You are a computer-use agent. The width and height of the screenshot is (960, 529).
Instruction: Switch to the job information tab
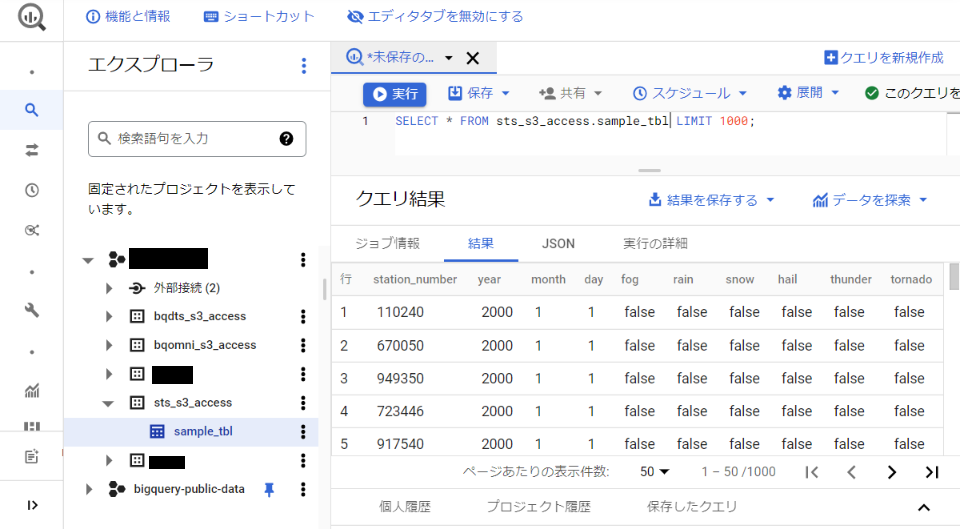tap(388, 243)
